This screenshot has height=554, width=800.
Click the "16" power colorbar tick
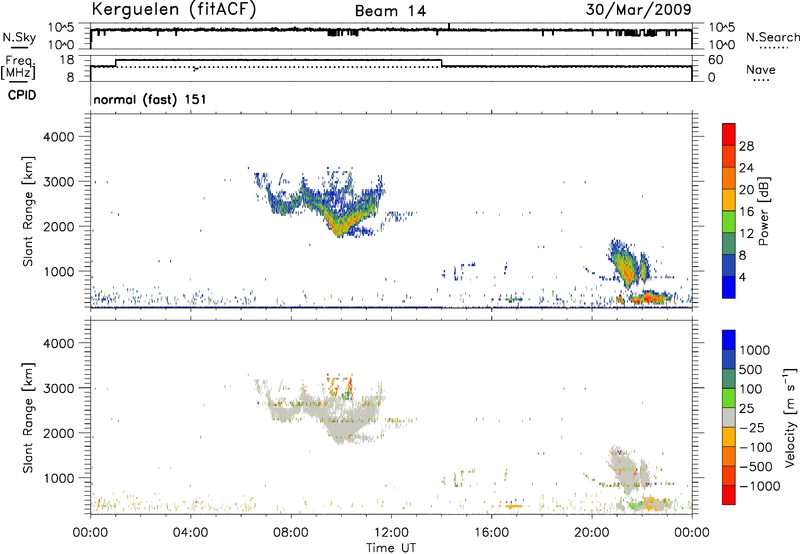coord(746,212)
